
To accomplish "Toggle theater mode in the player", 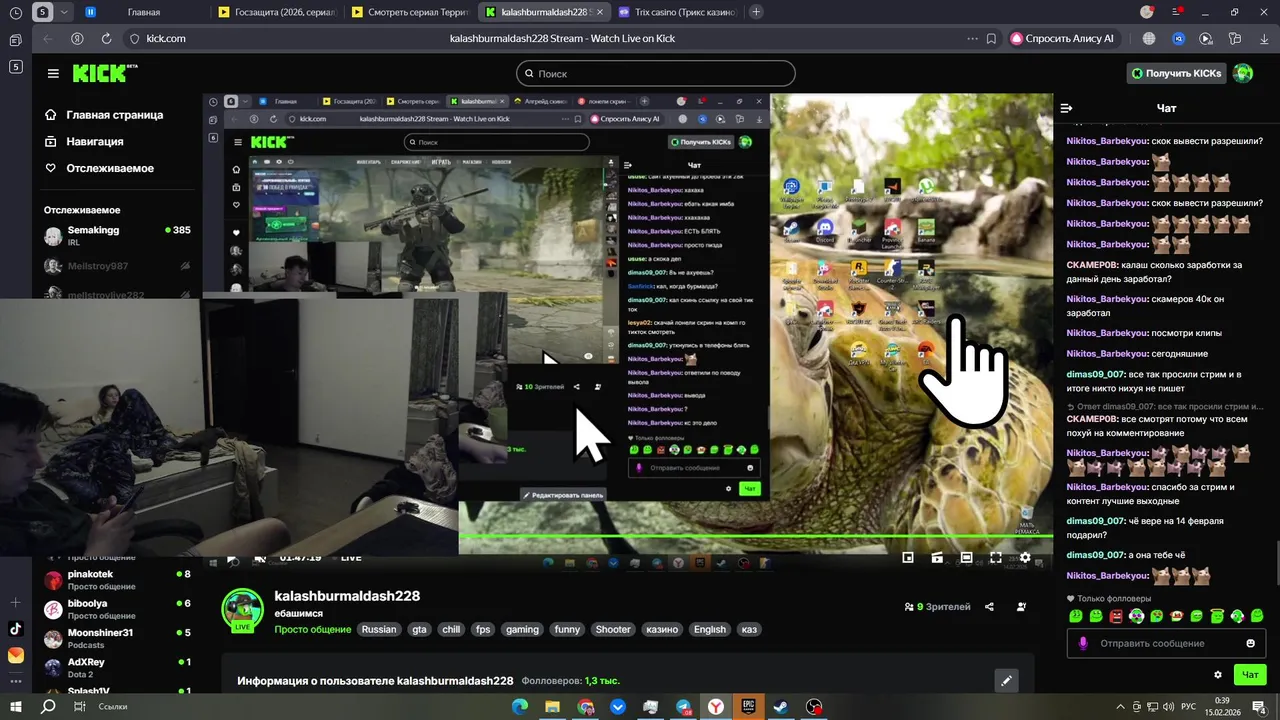I will [966, 558].
